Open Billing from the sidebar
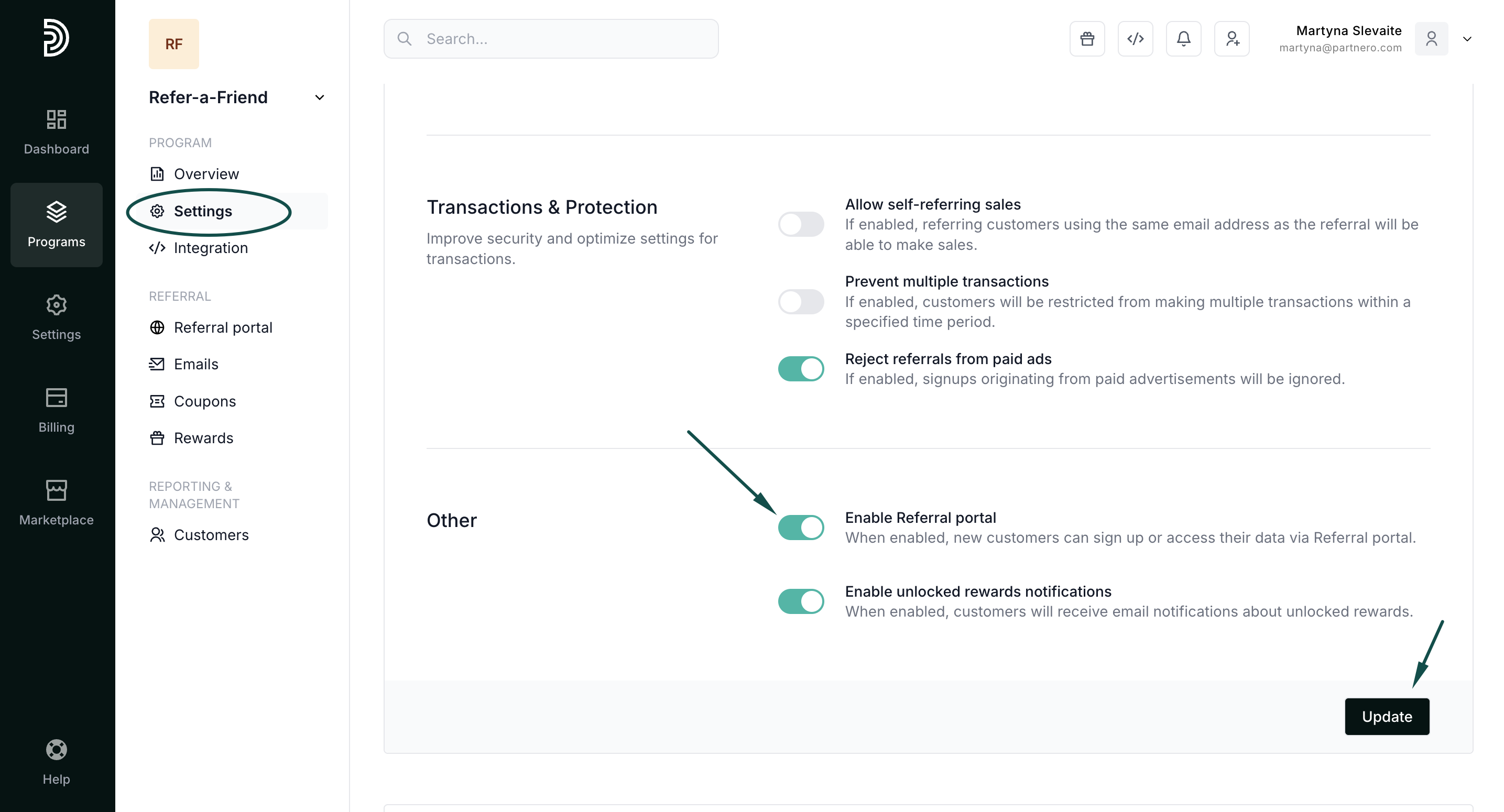1504x812 pixels. (56, 410)
